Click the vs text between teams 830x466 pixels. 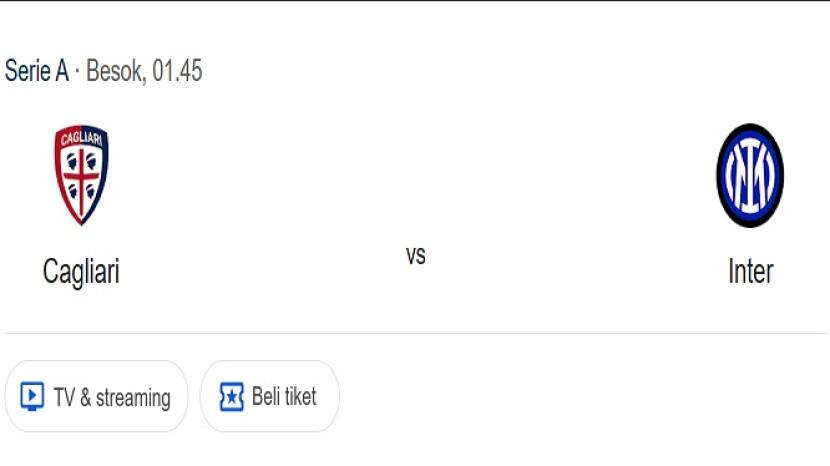tap(415, 255)
